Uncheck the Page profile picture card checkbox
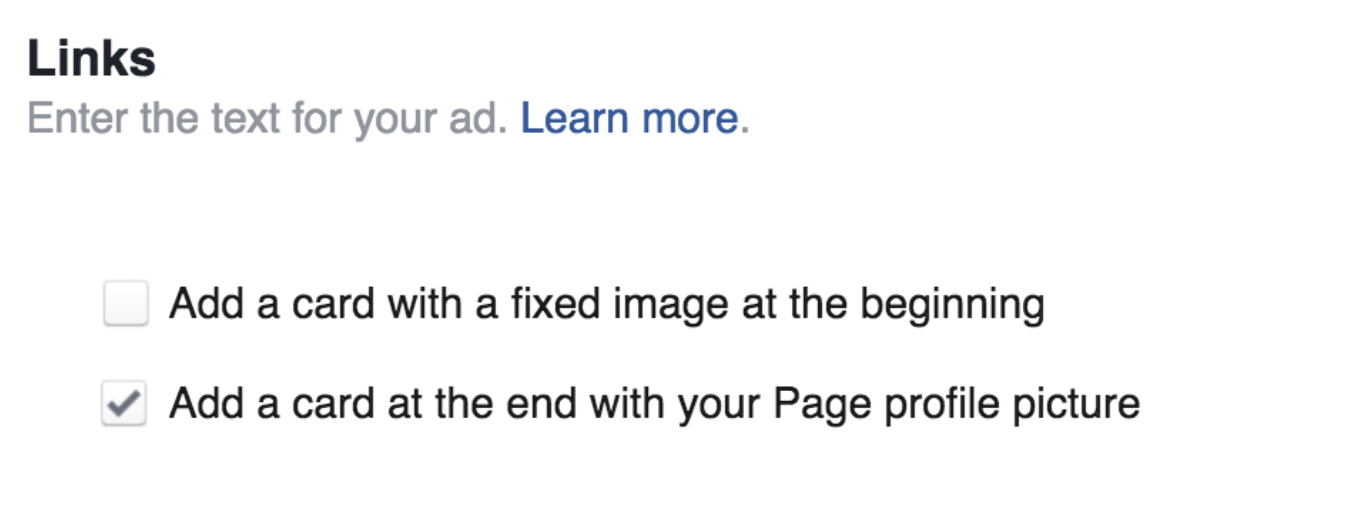 click(x=124, y=404)
